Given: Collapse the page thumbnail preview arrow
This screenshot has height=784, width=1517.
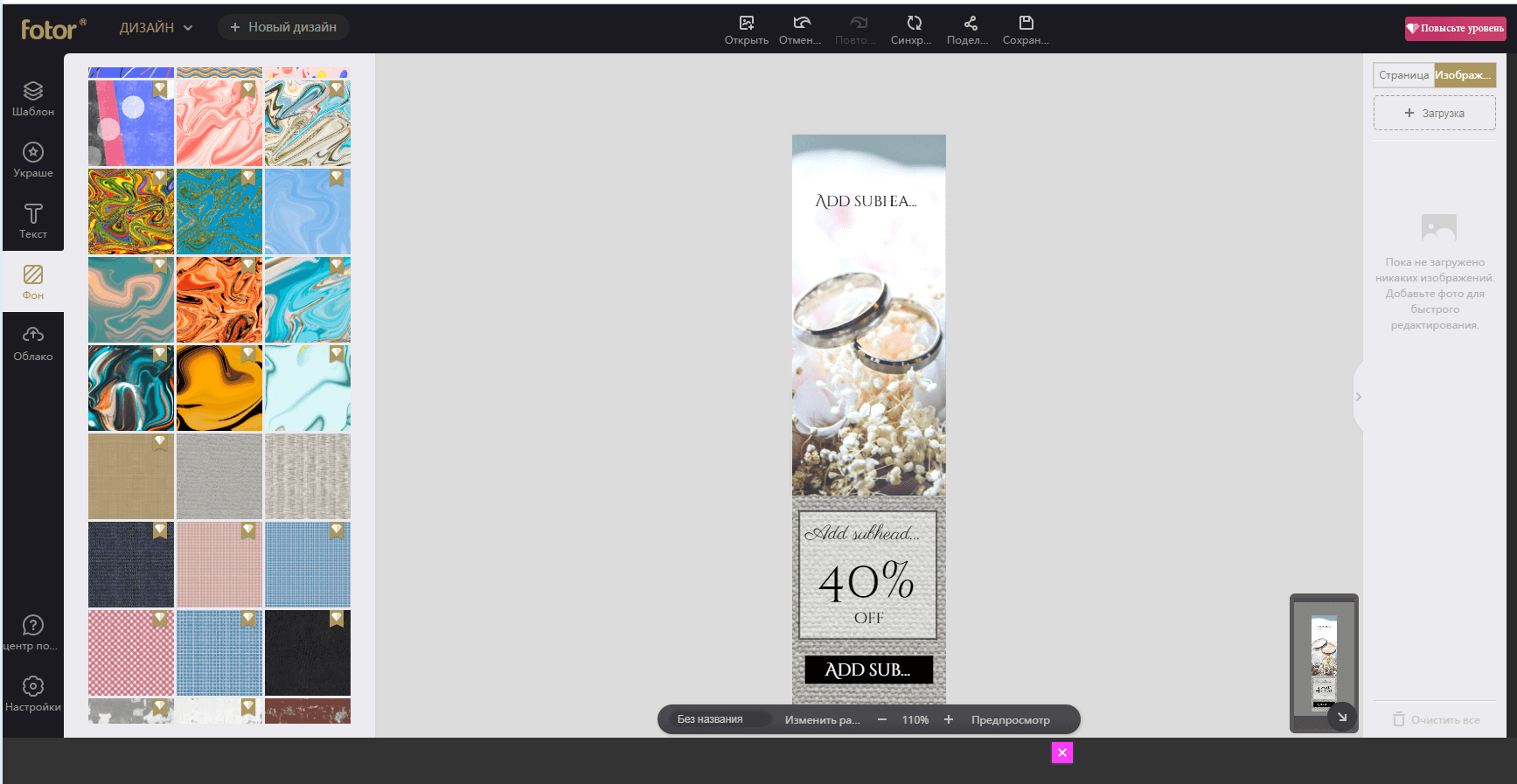Looking at the screenshot, I should (x=1341, y=718).
